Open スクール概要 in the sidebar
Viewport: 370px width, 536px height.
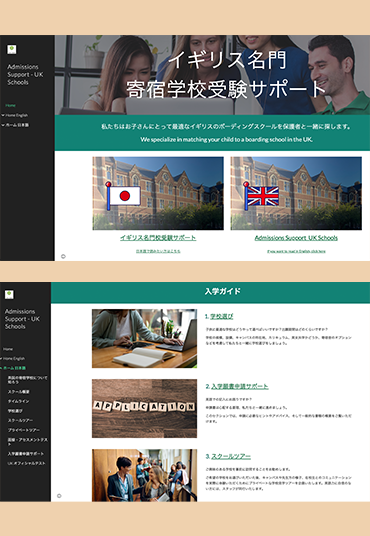point(19,392)
